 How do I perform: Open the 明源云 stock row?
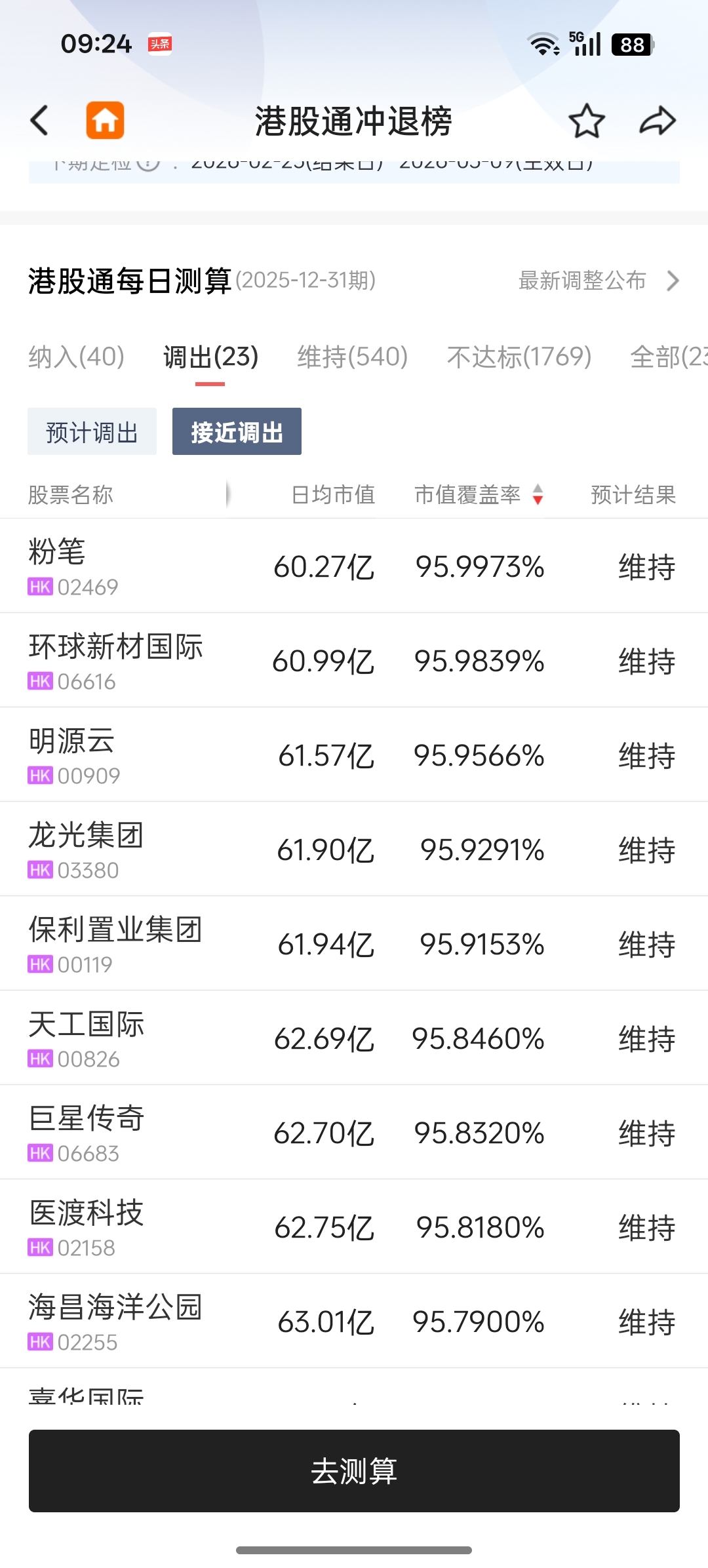[354, 755]
